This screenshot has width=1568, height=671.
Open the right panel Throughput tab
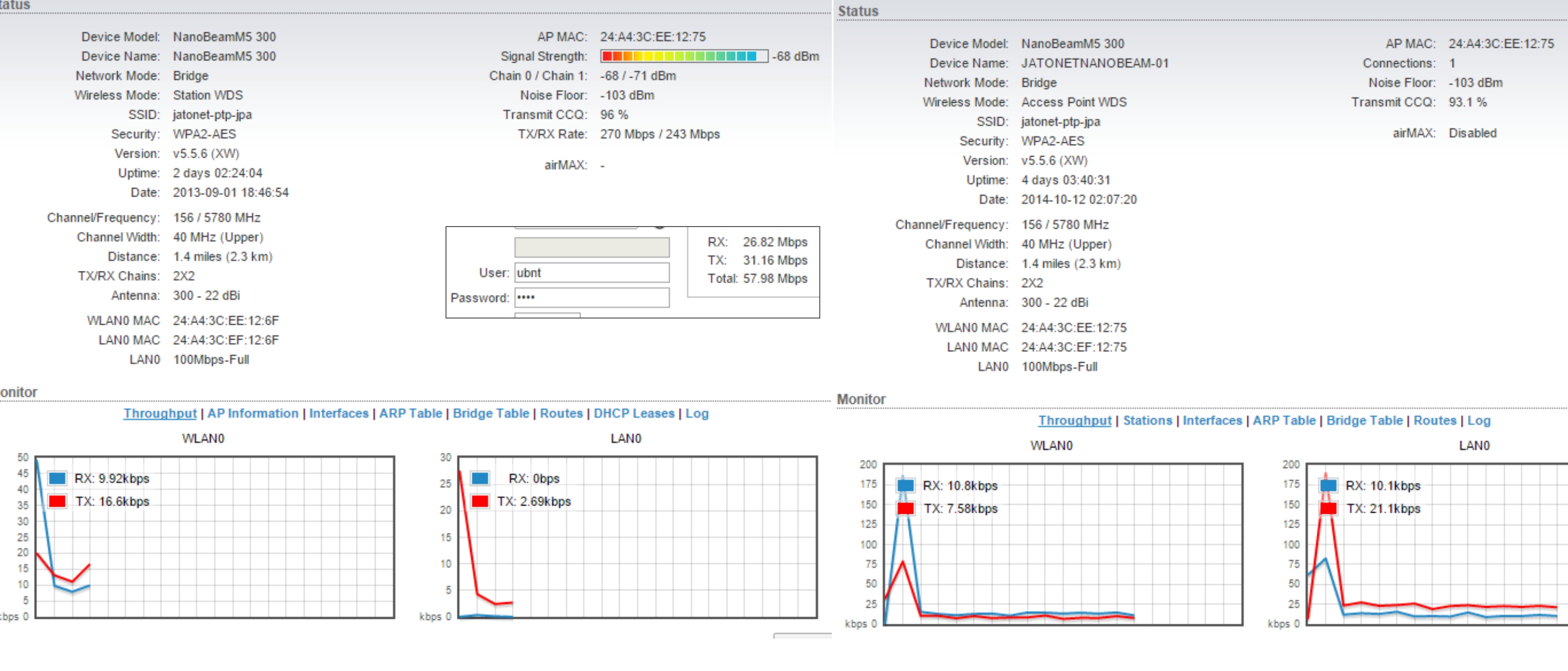[x=1074, y=421]
